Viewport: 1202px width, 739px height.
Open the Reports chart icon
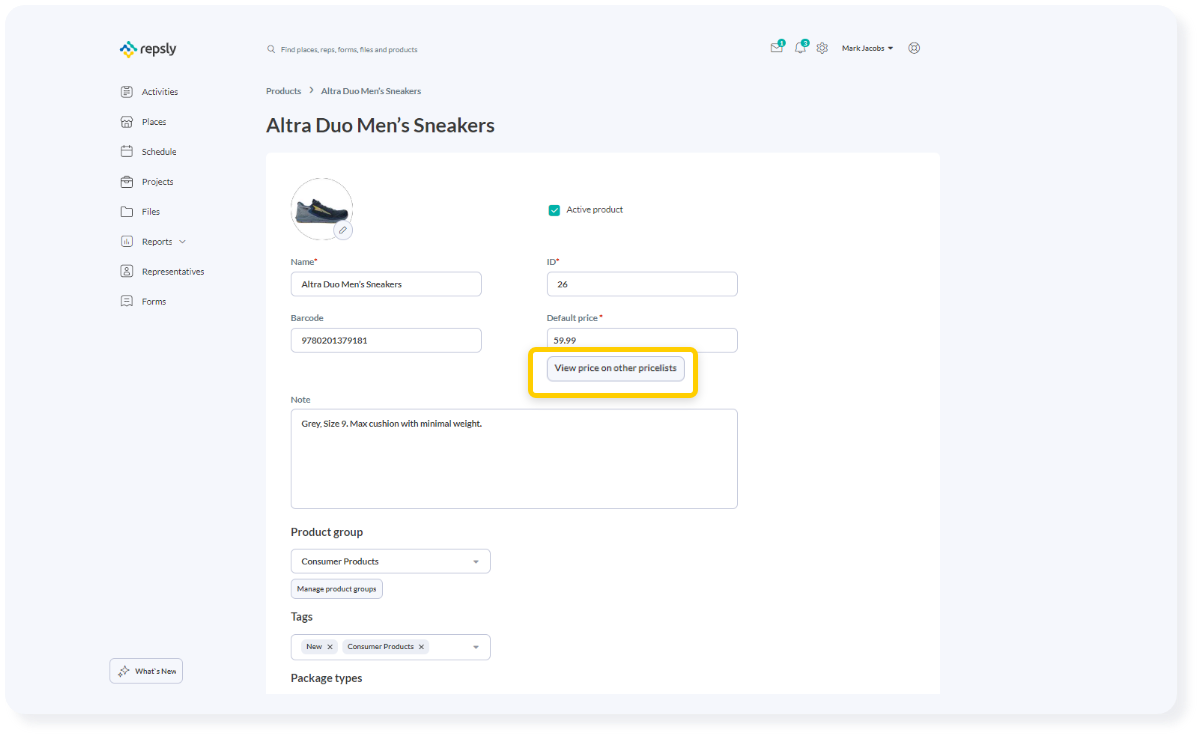[x=127, y=242]
